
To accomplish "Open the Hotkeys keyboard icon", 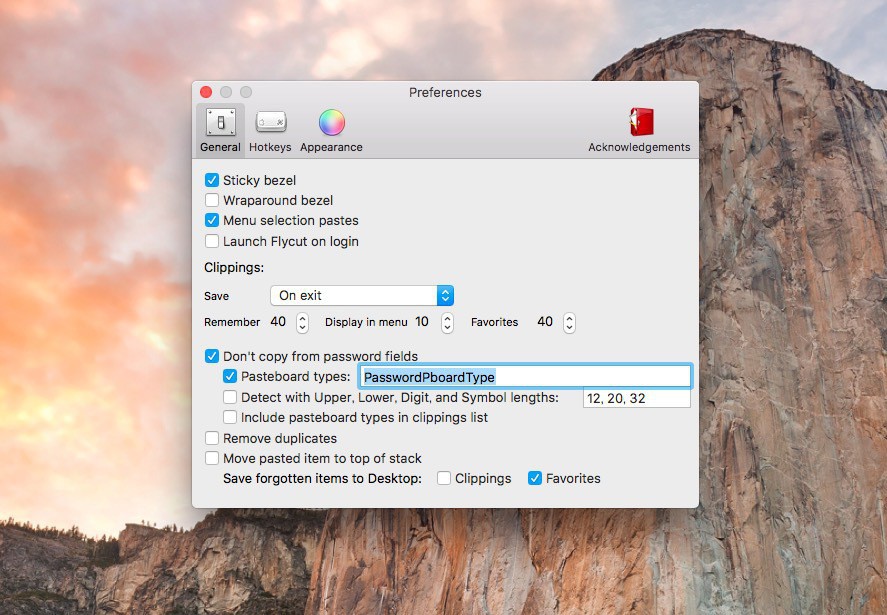I will [x=271, y=122].
